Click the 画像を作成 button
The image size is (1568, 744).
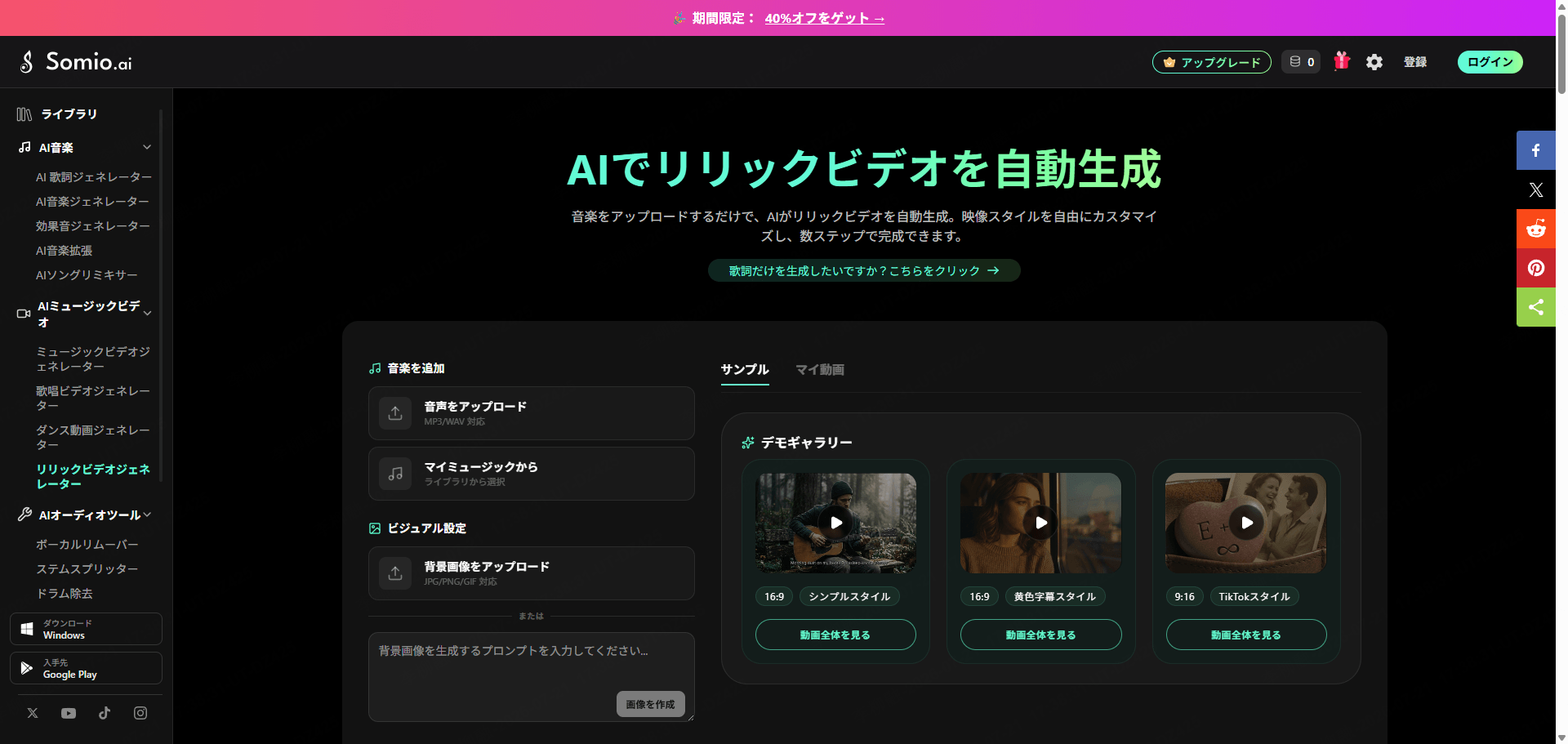coord(651,704)
